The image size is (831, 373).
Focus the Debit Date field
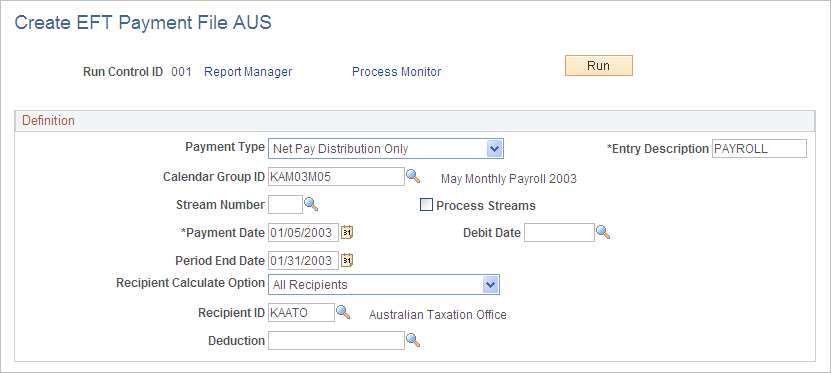coord(559,233)
